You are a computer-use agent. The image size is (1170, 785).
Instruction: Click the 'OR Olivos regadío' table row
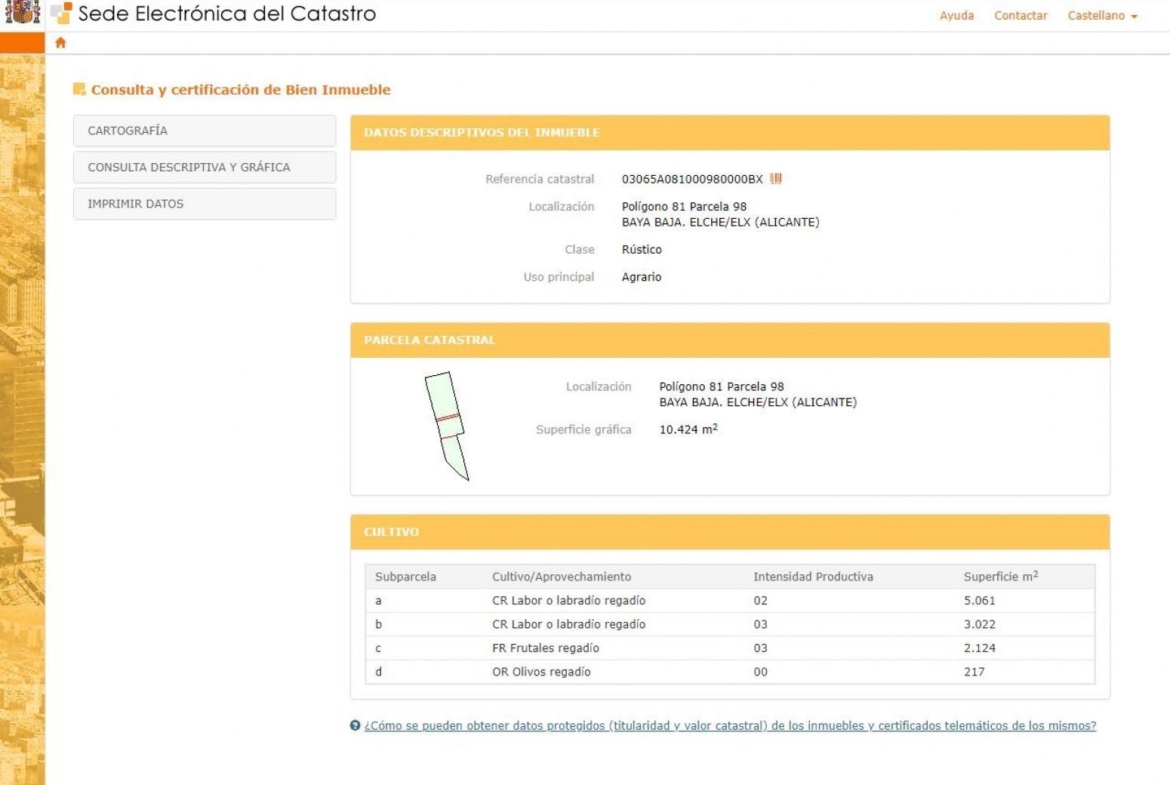729,672
